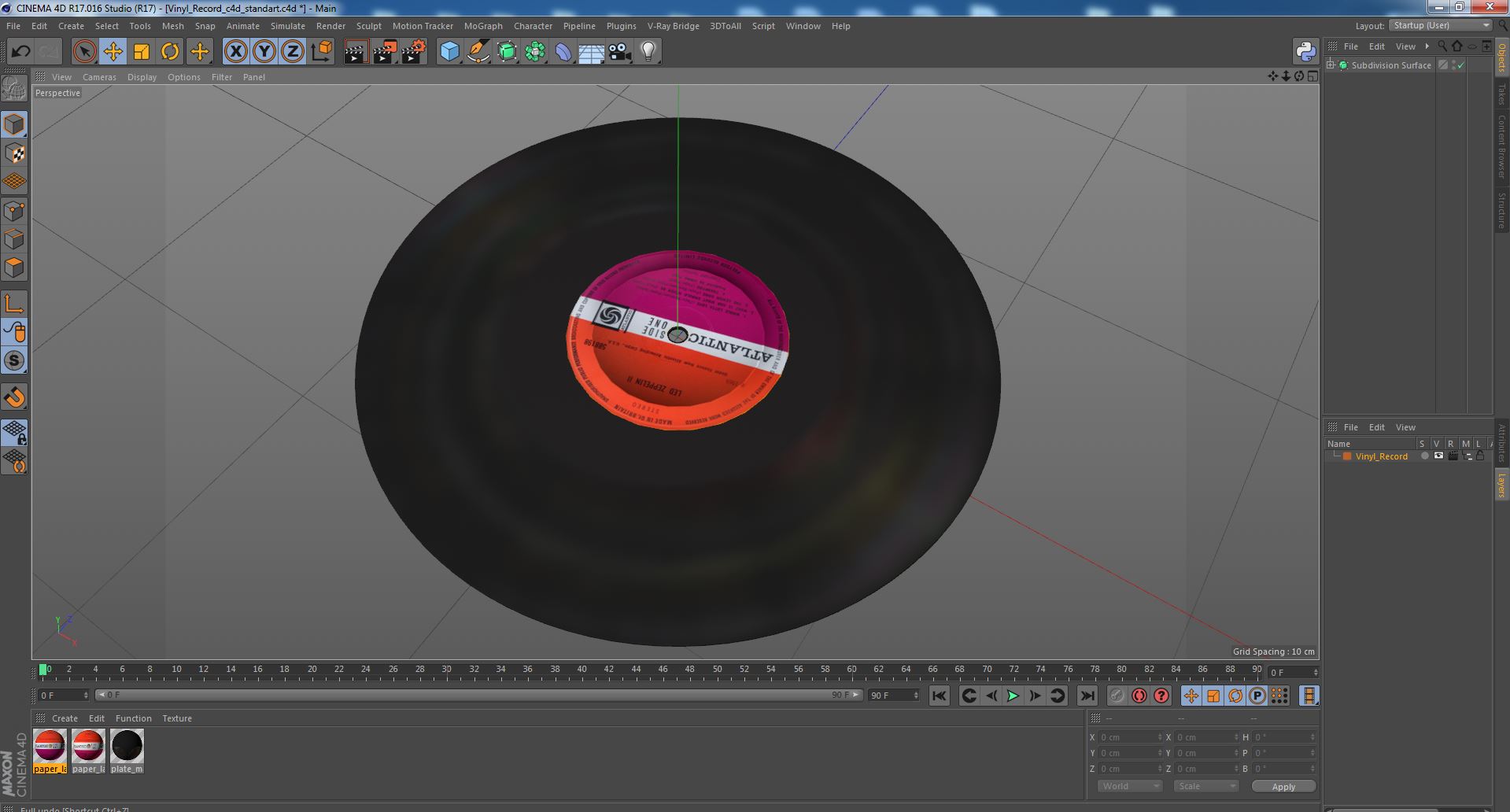Open Edit Render Settings gear clapperboard
Viewport: 1510px width, 812px height.
point(414,52)
